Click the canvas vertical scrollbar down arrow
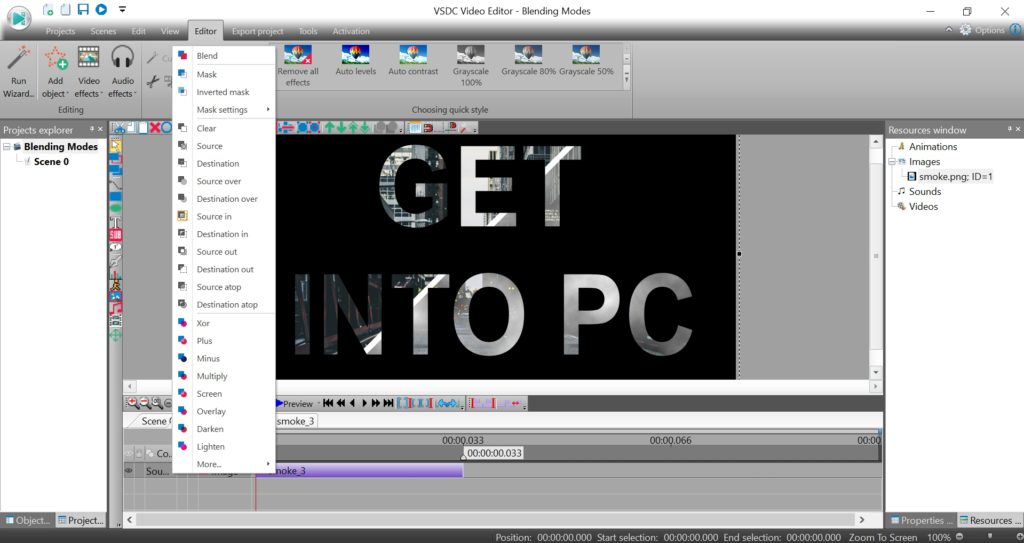The height and width of the screenshot is (543, 1024). pos(876,372)
